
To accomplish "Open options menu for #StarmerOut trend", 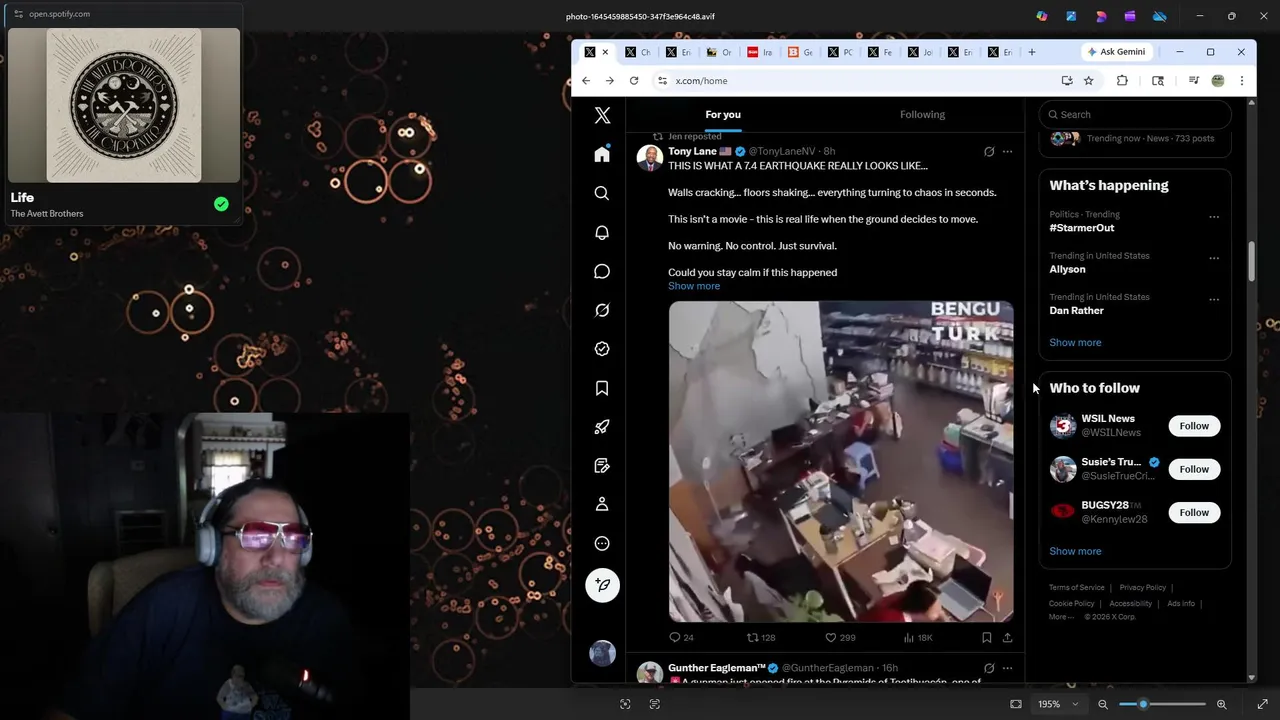I will (x=1214, y=217).
